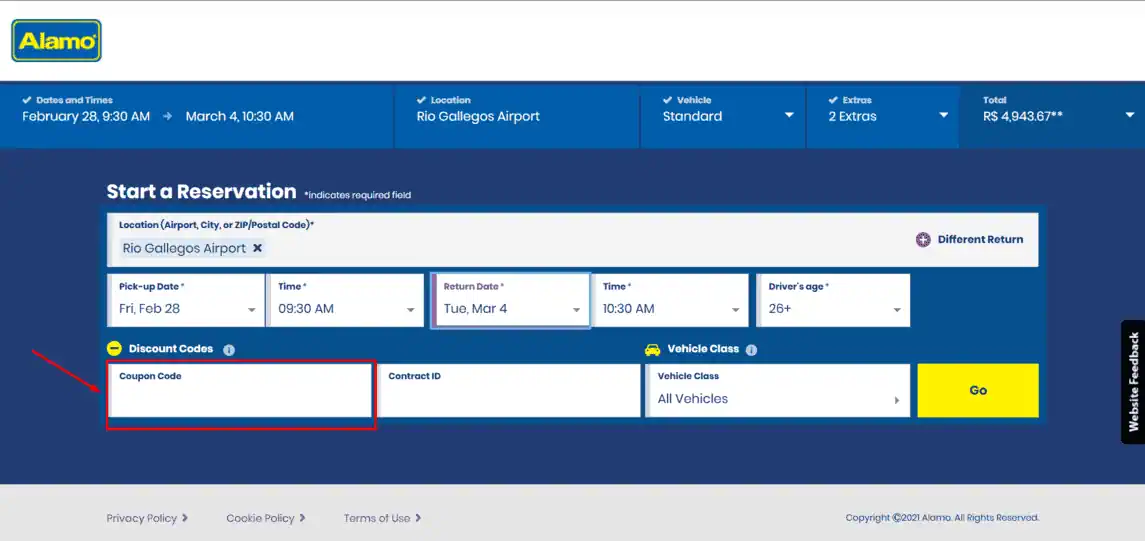Click the yellow Go button
The width and height of the screenshot is (1145, 541).
pyautogui.click(x=978, y=391)
